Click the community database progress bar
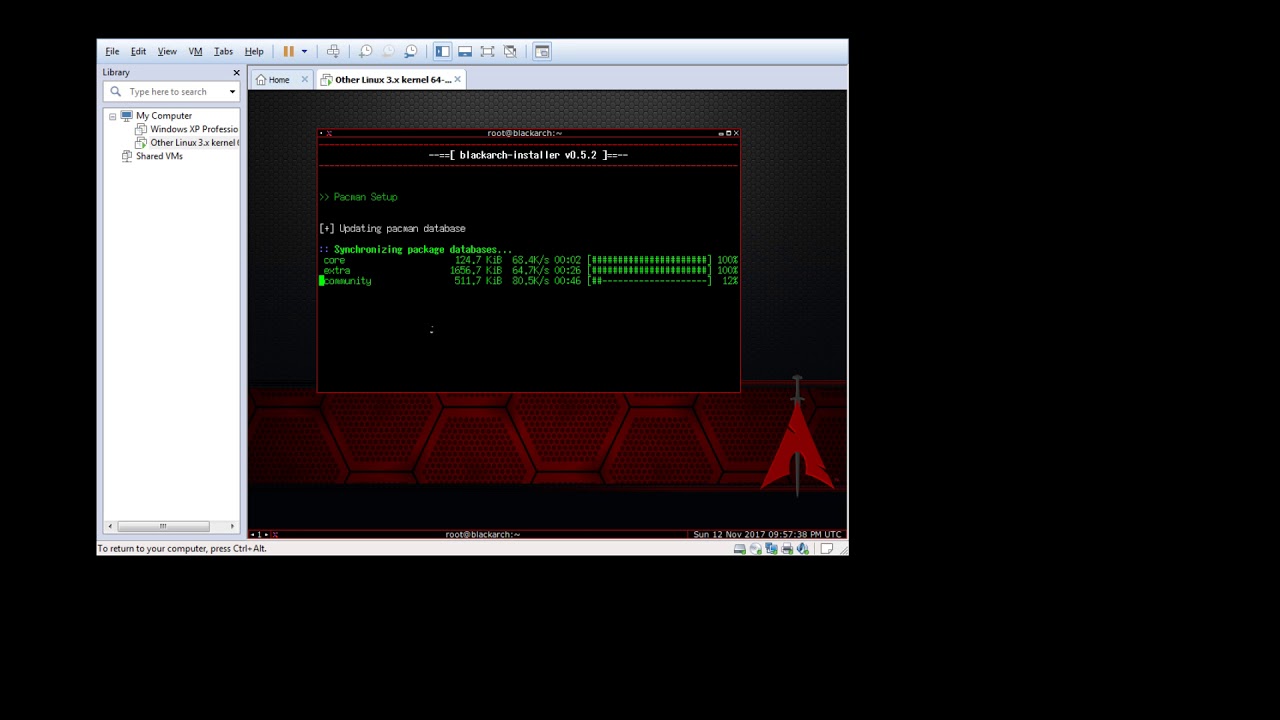This screenshot has width=1280, height=720. click(x=649, y=281)
